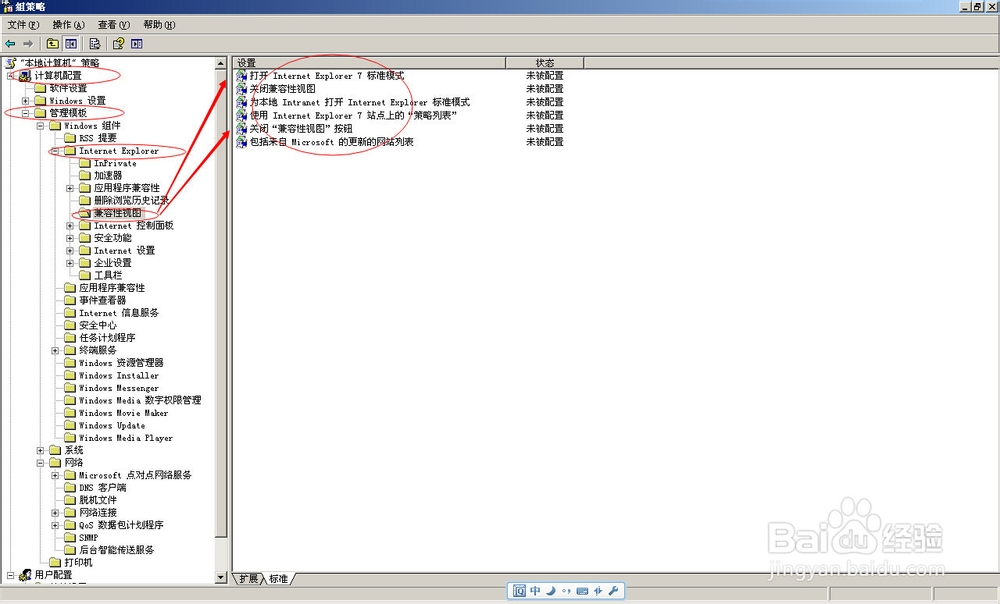Select 事件查看器 in the tree
The width and height of the screenshot is (1000, 604).
coord(103,300)
